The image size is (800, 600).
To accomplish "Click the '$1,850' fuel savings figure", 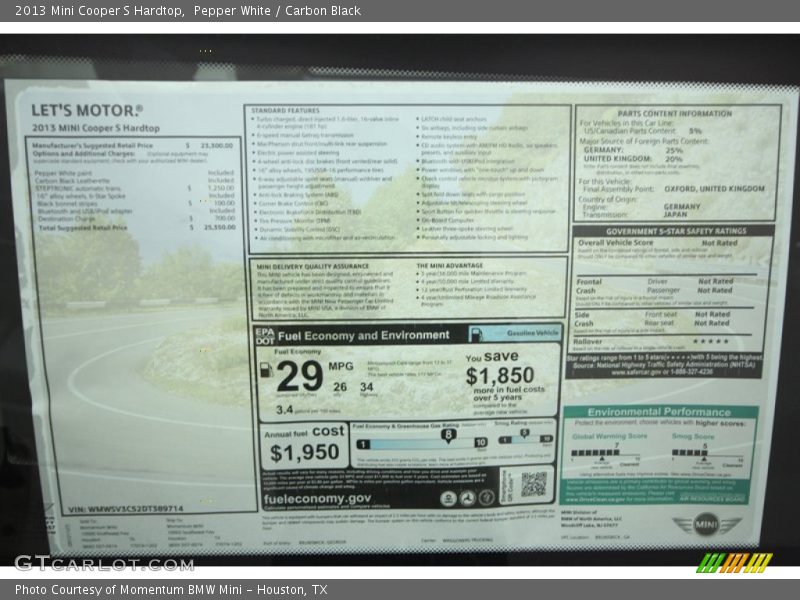I will 500,376.
